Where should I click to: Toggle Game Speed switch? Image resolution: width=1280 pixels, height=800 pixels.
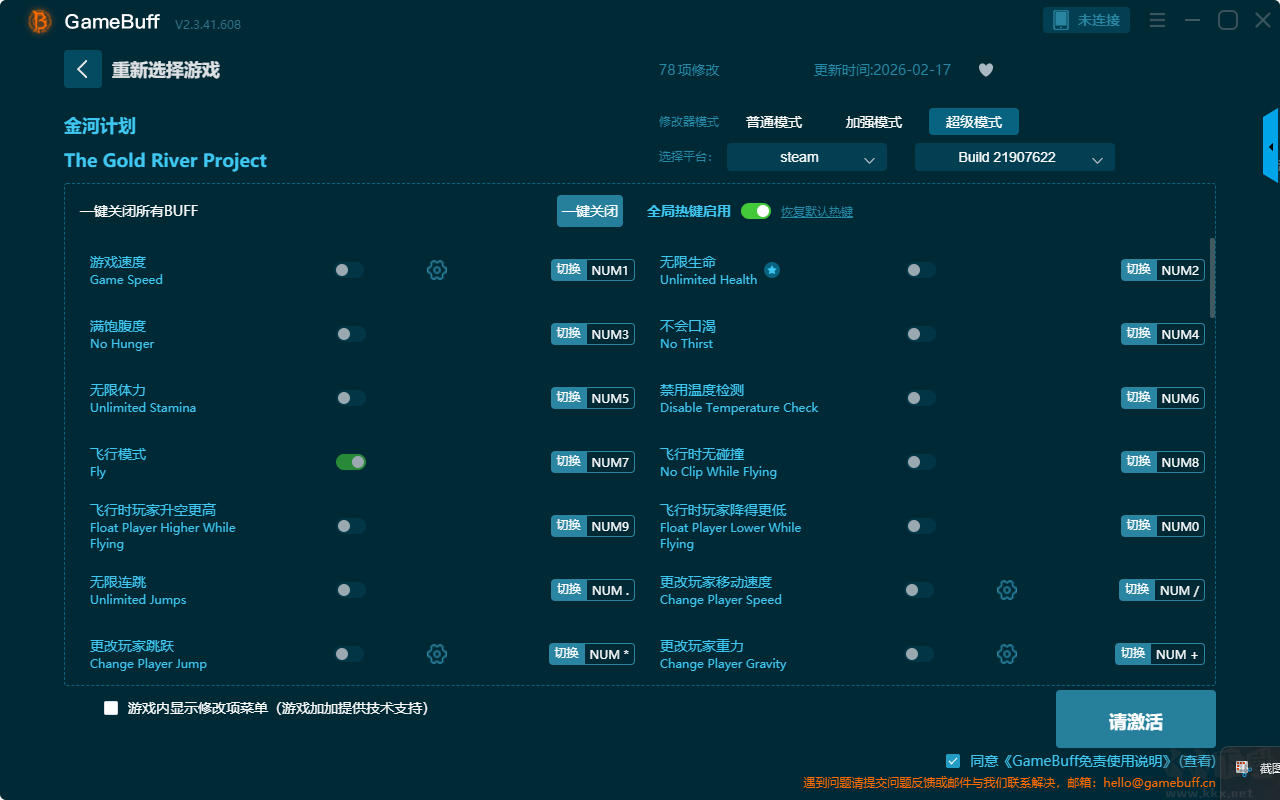[350, 270]
